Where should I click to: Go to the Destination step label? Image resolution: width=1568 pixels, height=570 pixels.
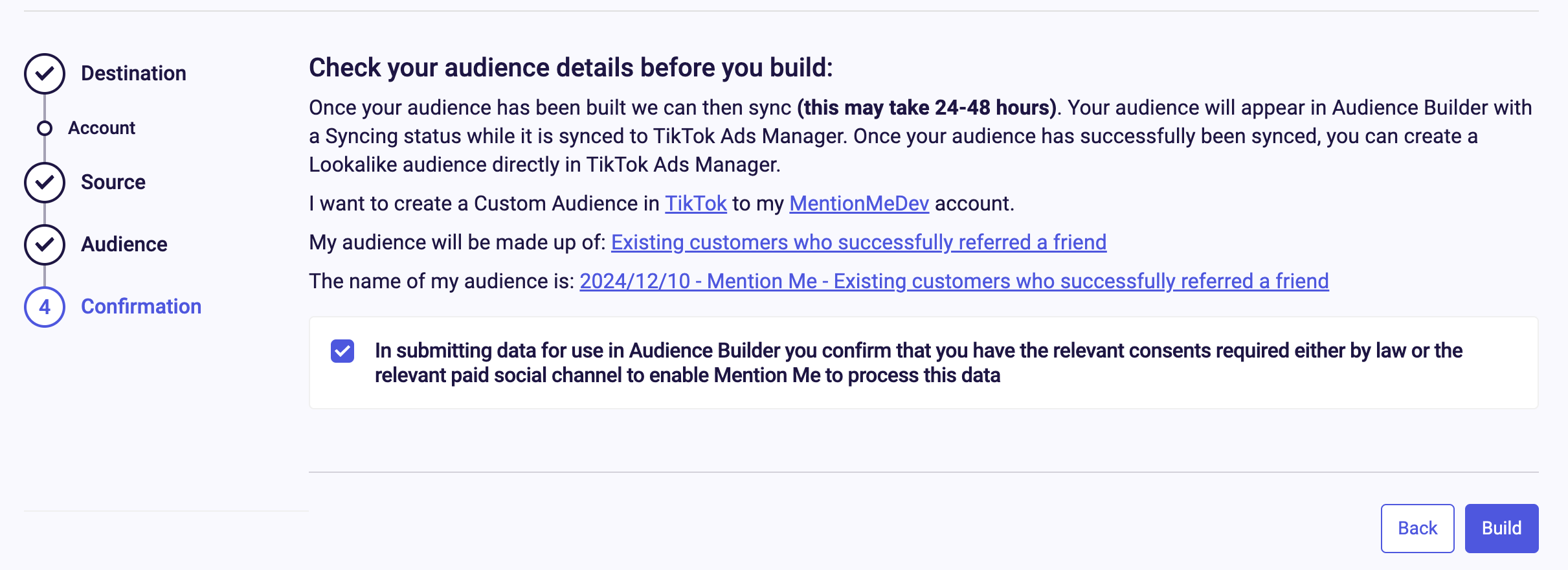coord(133,73)
